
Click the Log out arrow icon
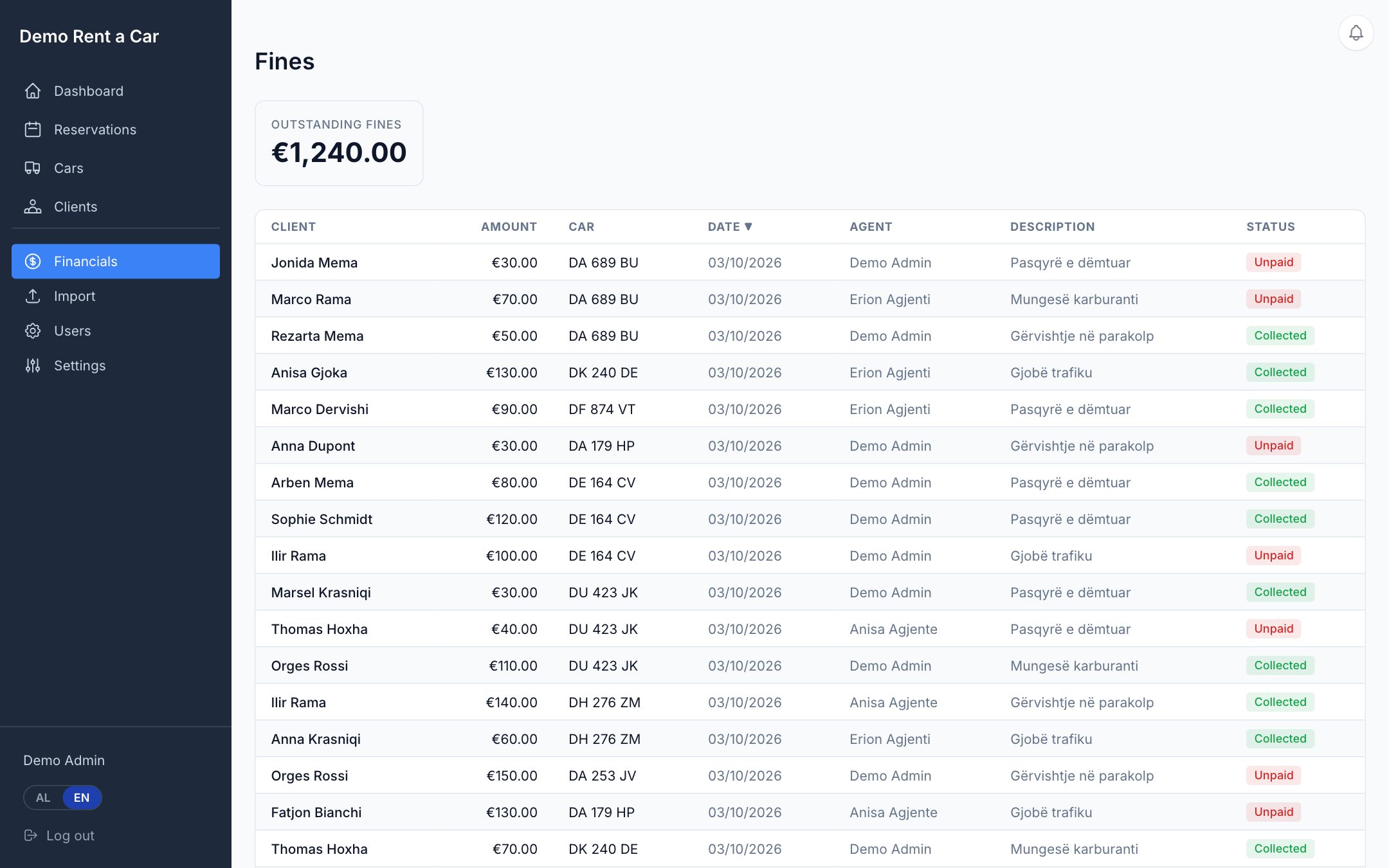(x=30, y=835)
